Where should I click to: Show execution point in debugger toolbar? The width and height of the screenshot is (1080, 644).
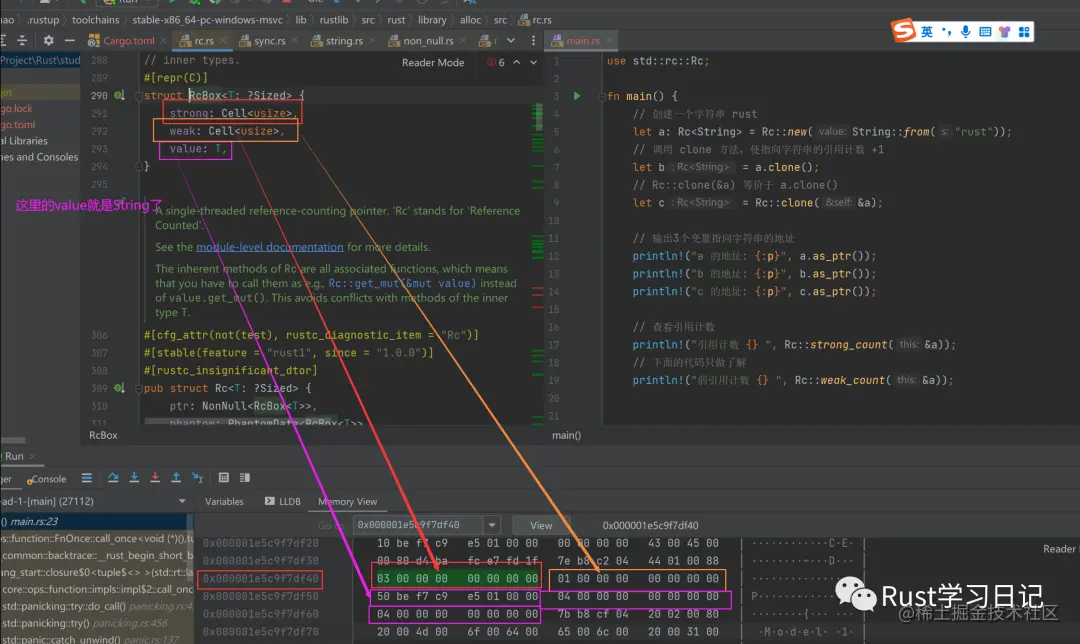(87, 477)
